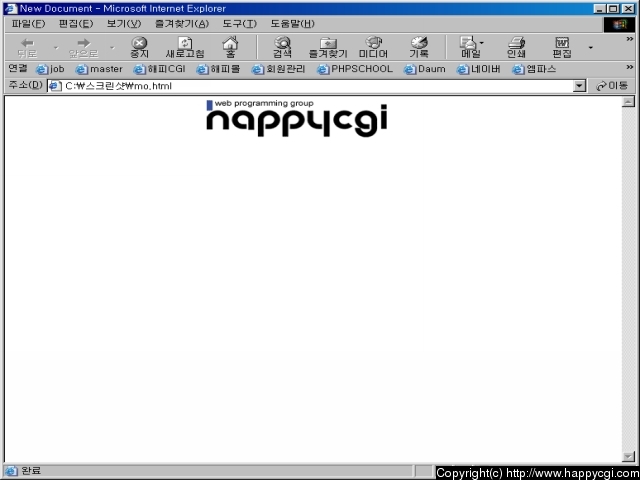Image resolution: width=640 pixels, height=480 pixels.
Task: Open History (기록) toolbar icon
Action: (419, 47)
